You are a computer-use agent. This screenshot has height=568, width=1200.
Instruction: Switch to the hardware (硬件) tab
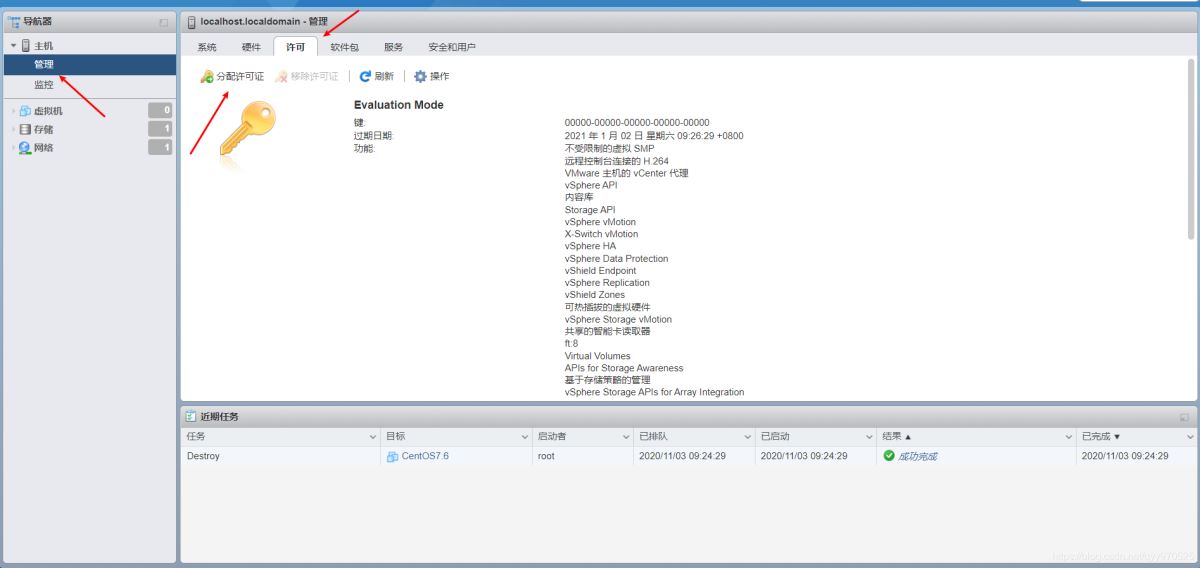tap(251, 47)
